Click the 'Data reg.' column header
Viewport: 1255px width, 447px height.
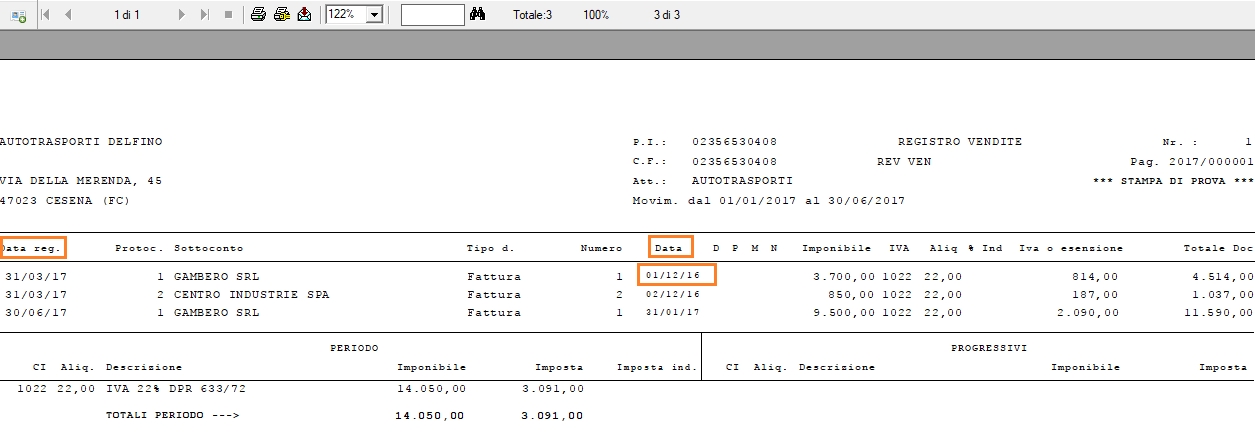33,247
